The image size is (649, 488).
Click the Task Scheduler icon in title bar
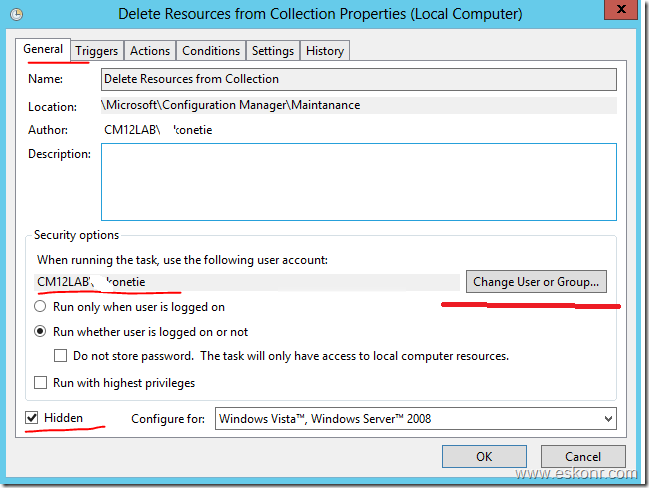point(16,14)
